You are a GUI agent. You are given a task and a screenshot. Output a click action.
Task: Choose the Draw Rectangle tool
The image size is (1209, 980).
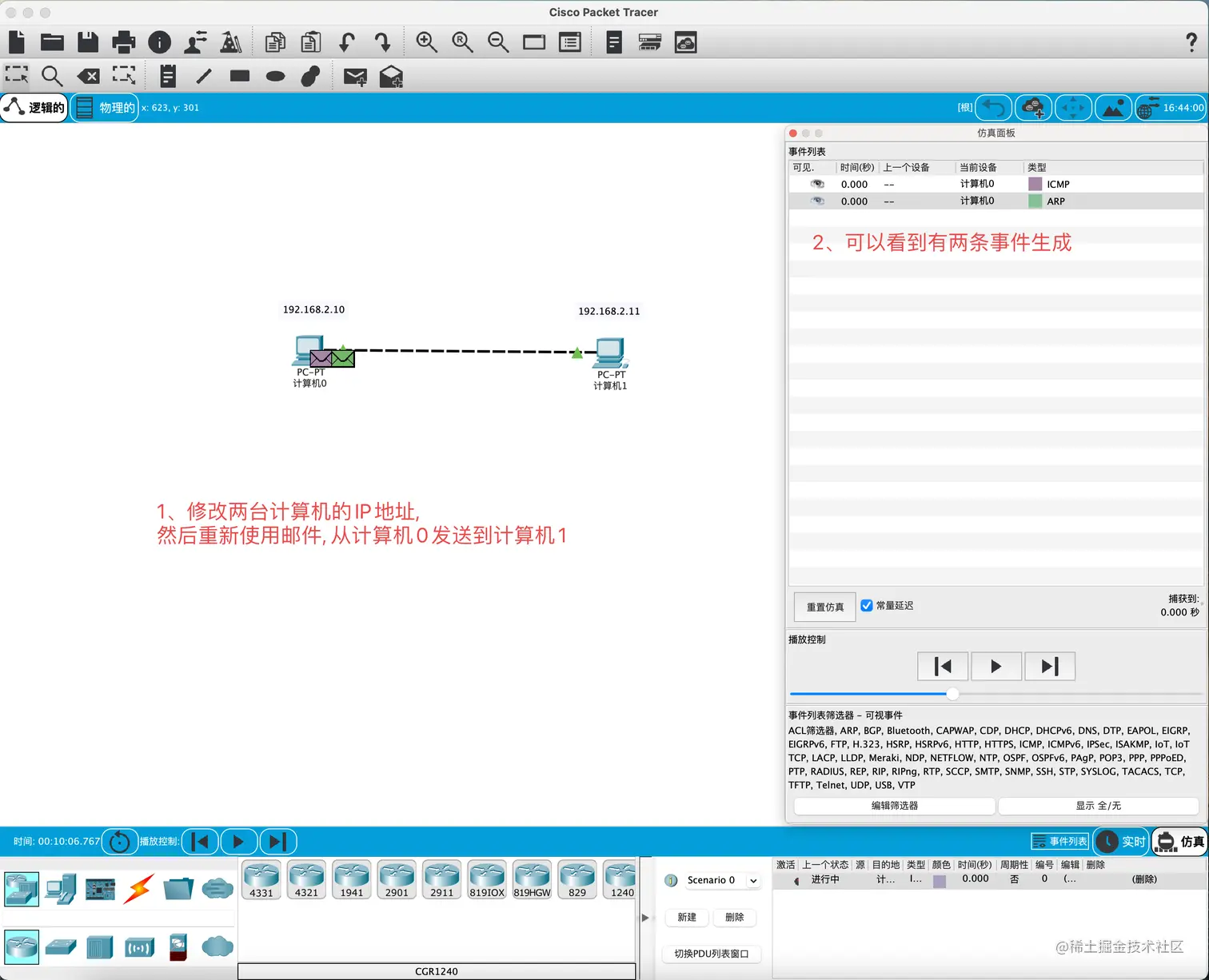240,76
